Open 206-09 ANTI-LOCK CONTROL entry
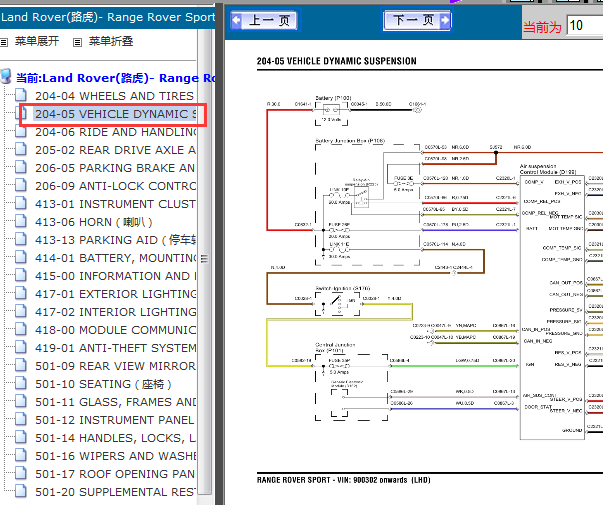 click(x=115, y=186)
